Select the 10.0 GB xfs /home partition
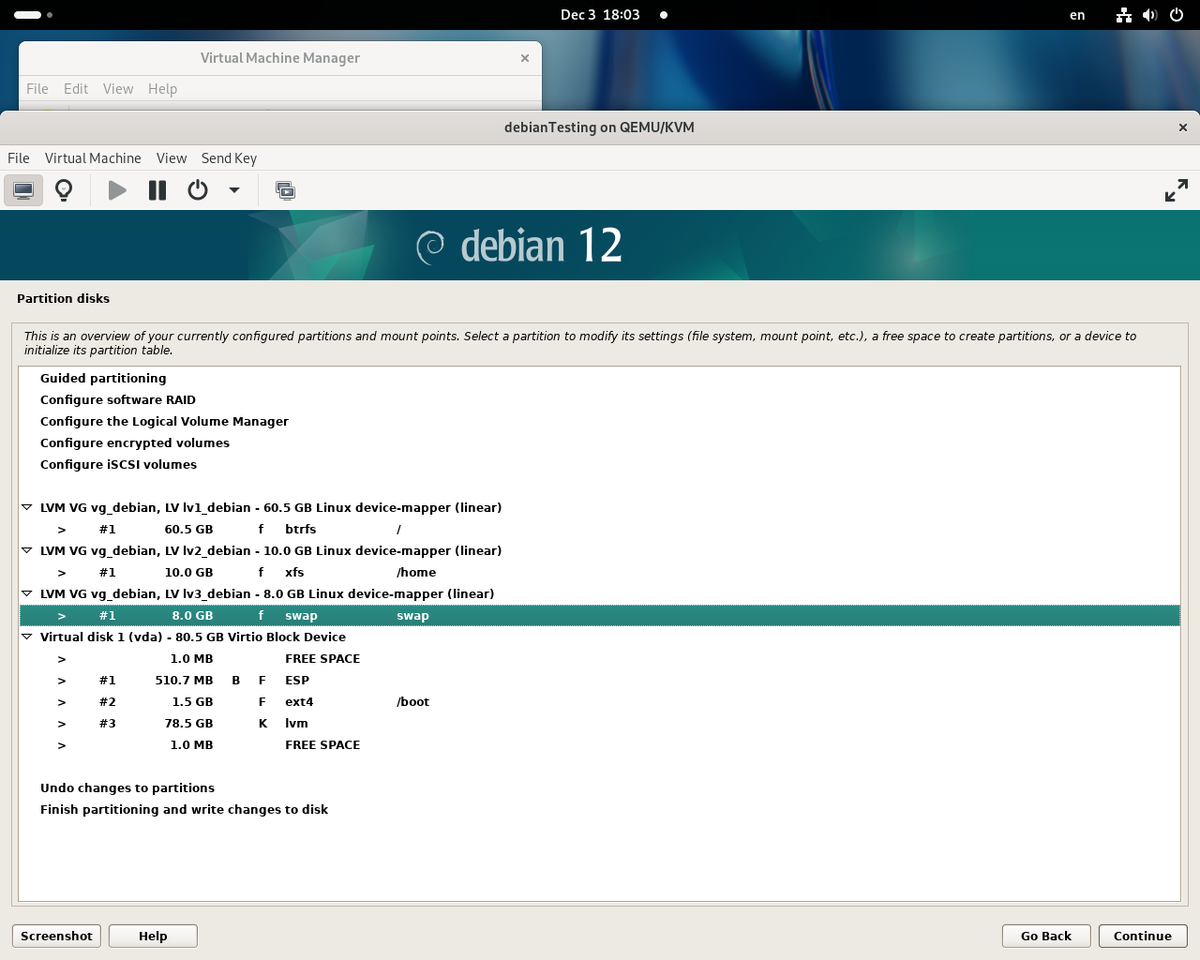The image size is (1200, 960). (600, 573)
